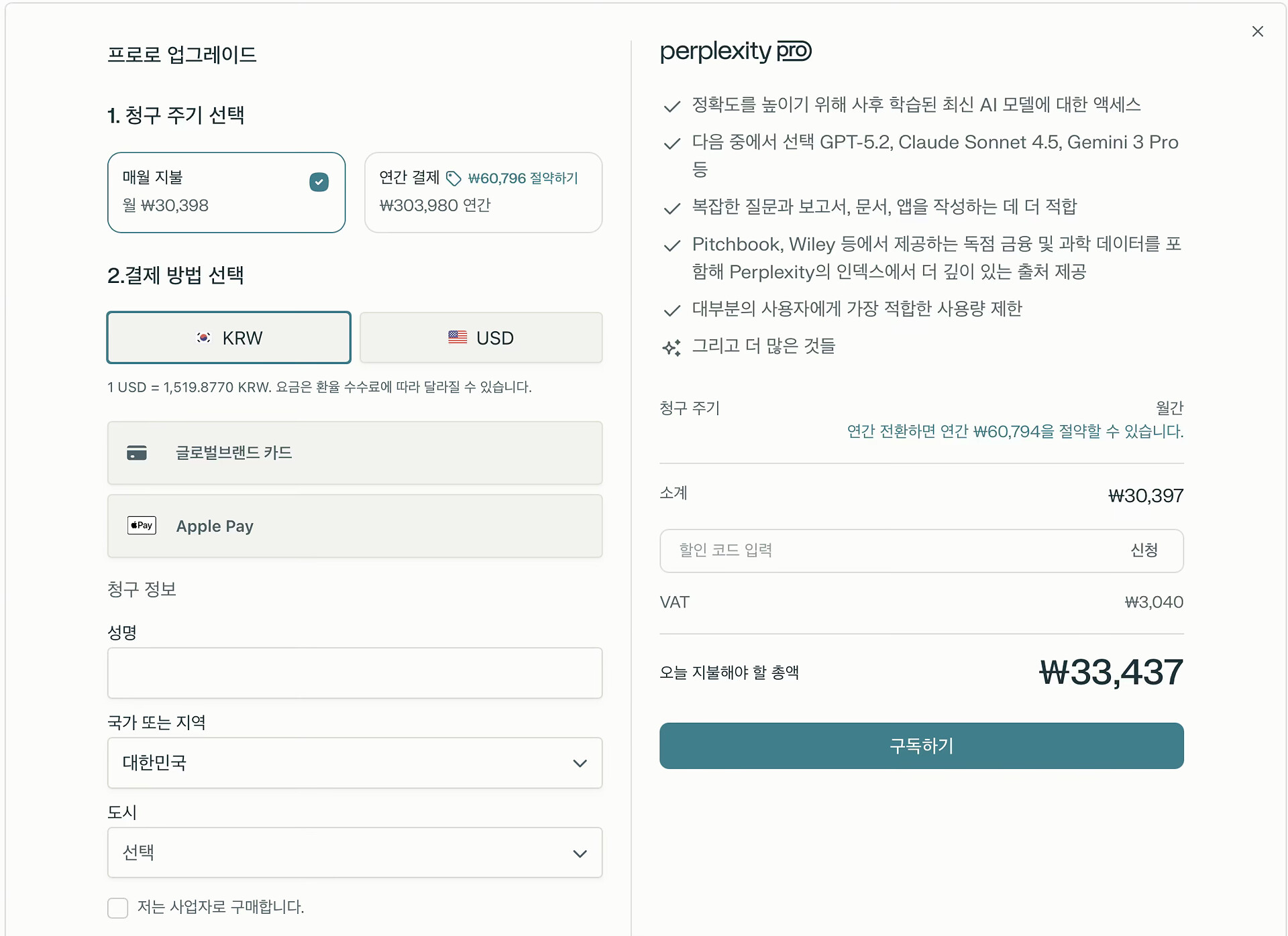This screenshot has width=1288, height=936.
Task: Check the 저는 사업자로 구매합니다 checkbox
Action: point(118,908)
